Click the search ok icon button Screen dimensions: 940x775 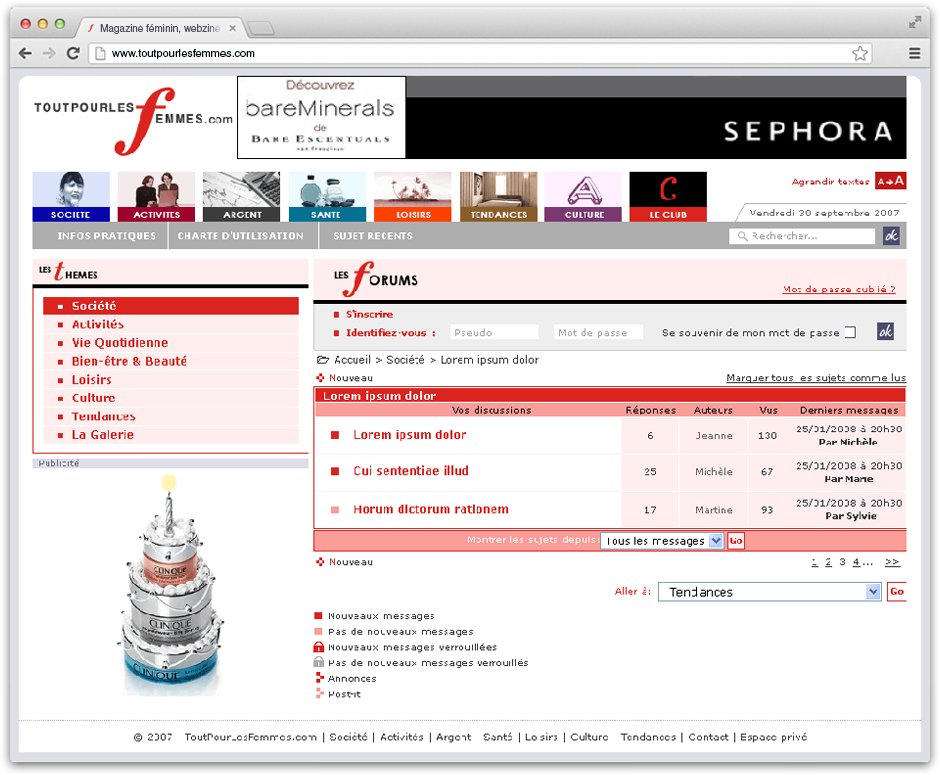pos(890,236)
